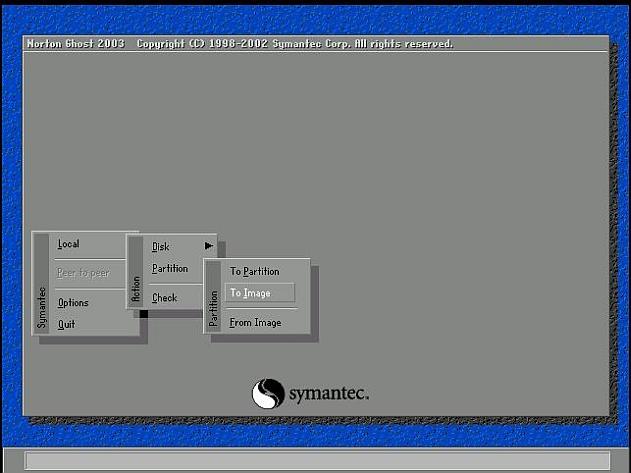
Task: Choose Check in the Action menu
Action: tap(165, 298)
